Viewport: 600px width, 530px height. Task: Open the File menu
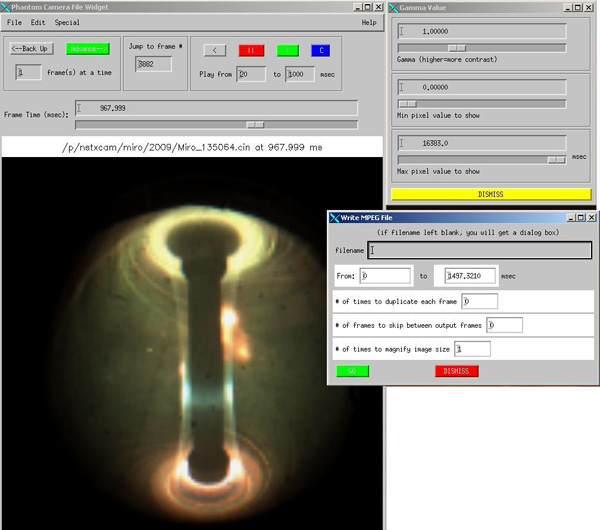tap(14, 22)
